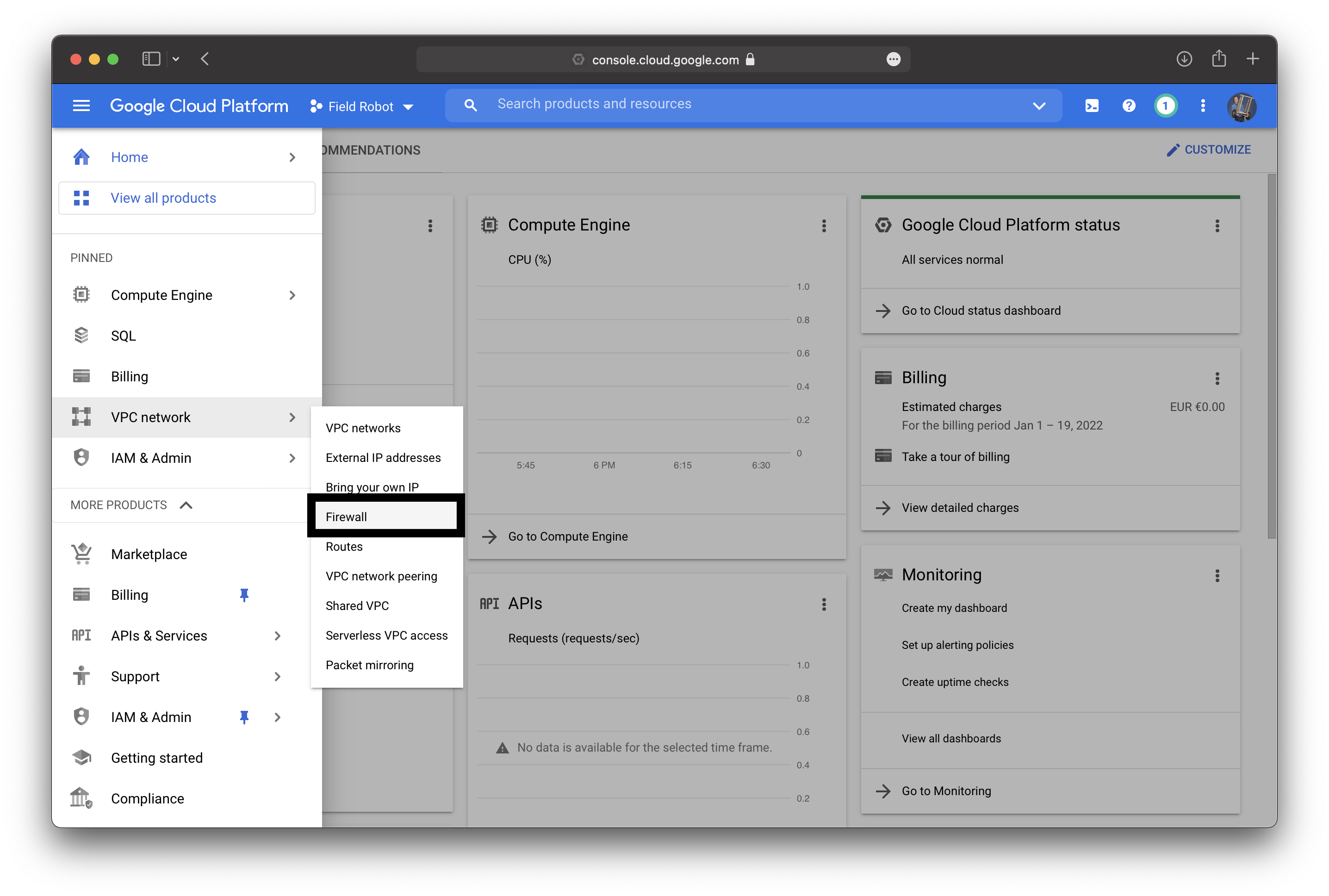
Task: Open the Field Robot project selector
Action: pyautogui.click(x=361, y=107)
